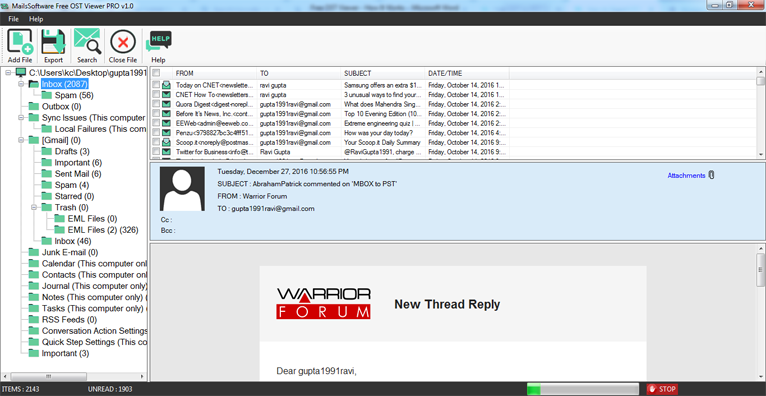The image size is (766, 396).
Task: Click the RSS Feeds (0) folder icon
Action: pyautogui.click(x=34, y=320)
